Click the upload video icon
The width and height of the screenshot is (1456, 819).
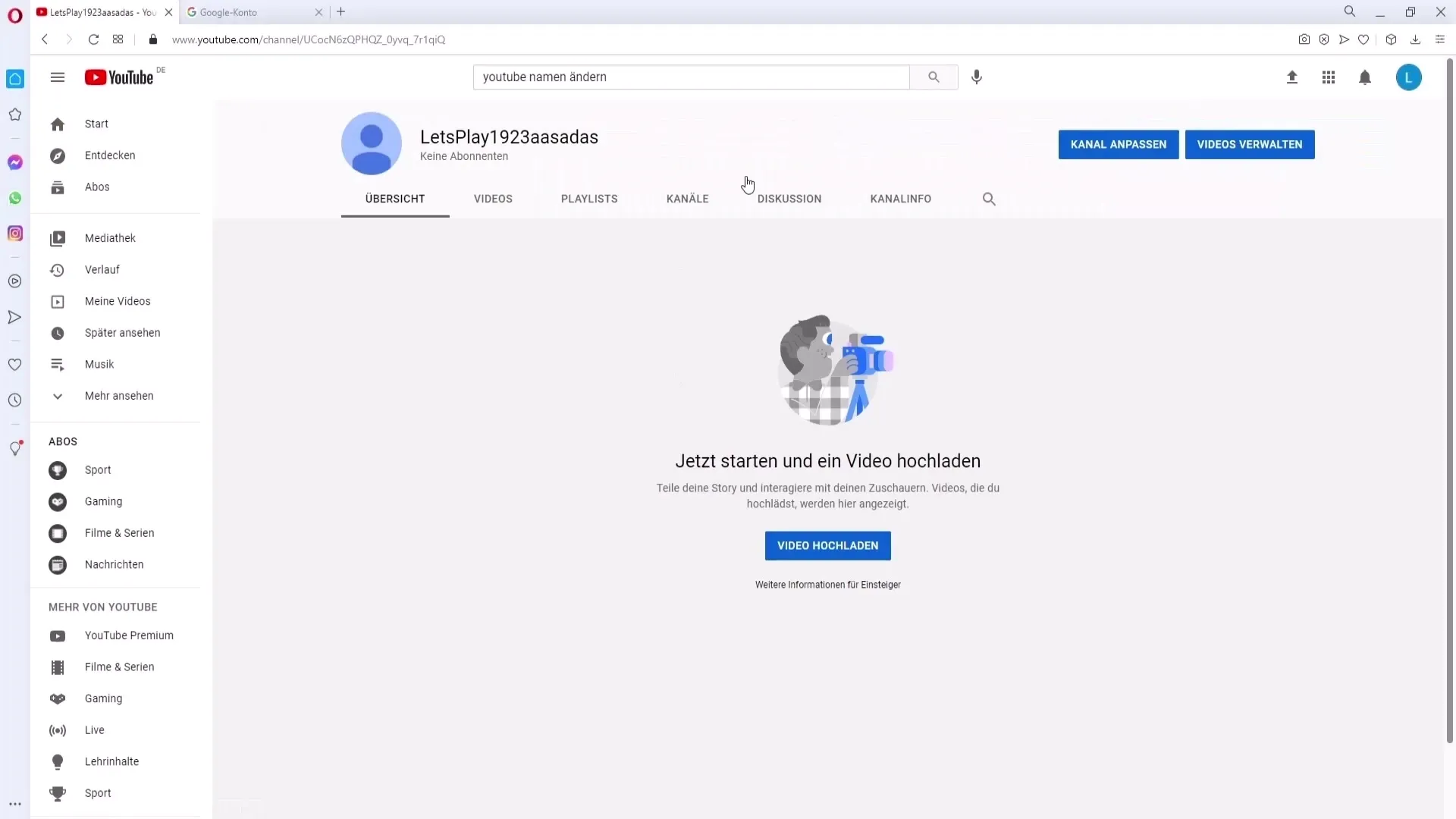(x=1290, y=77)
